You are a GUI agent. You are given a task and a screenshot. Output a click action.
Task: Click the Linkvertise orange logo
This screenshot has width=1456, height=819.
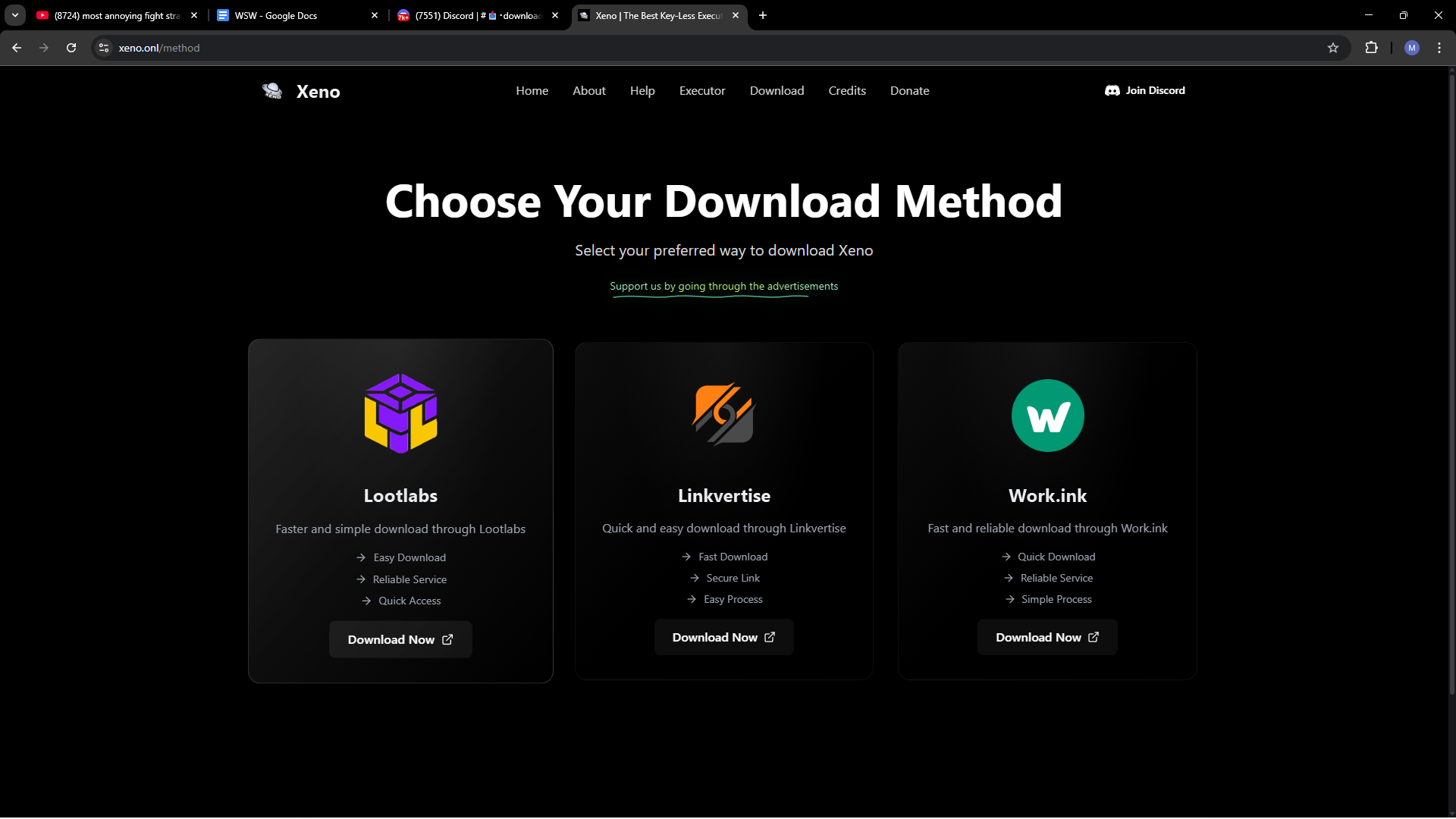[723, 413]
